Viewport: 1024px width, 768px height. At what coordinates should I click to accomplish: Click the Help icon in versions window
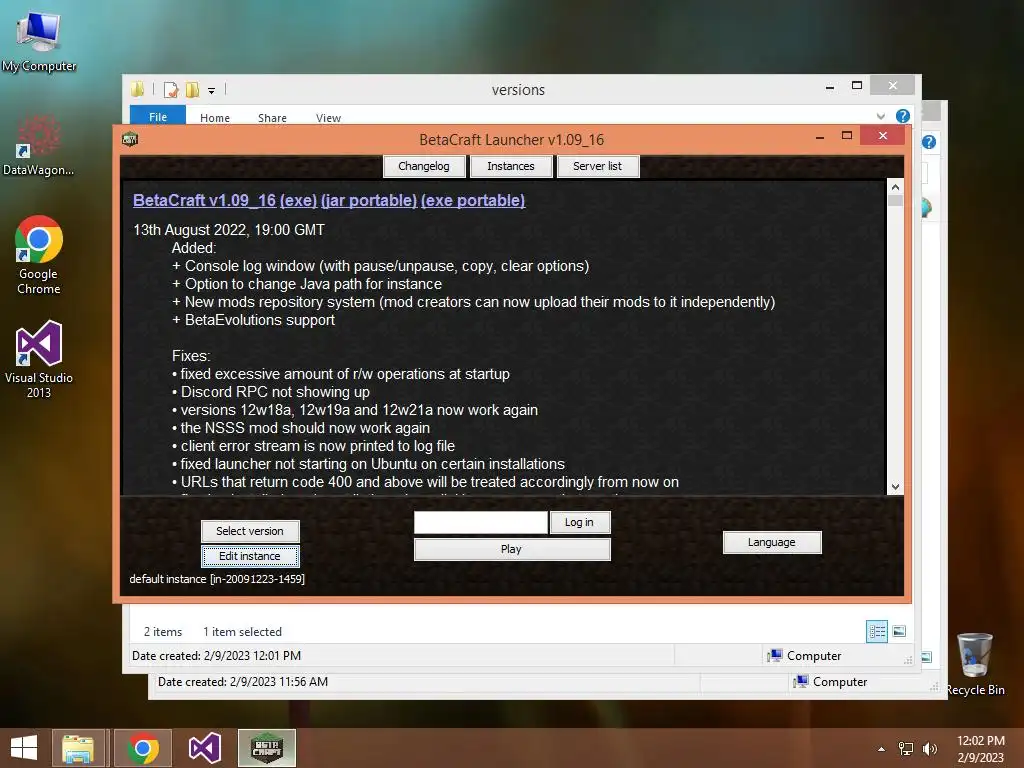[x=903, y=116]
